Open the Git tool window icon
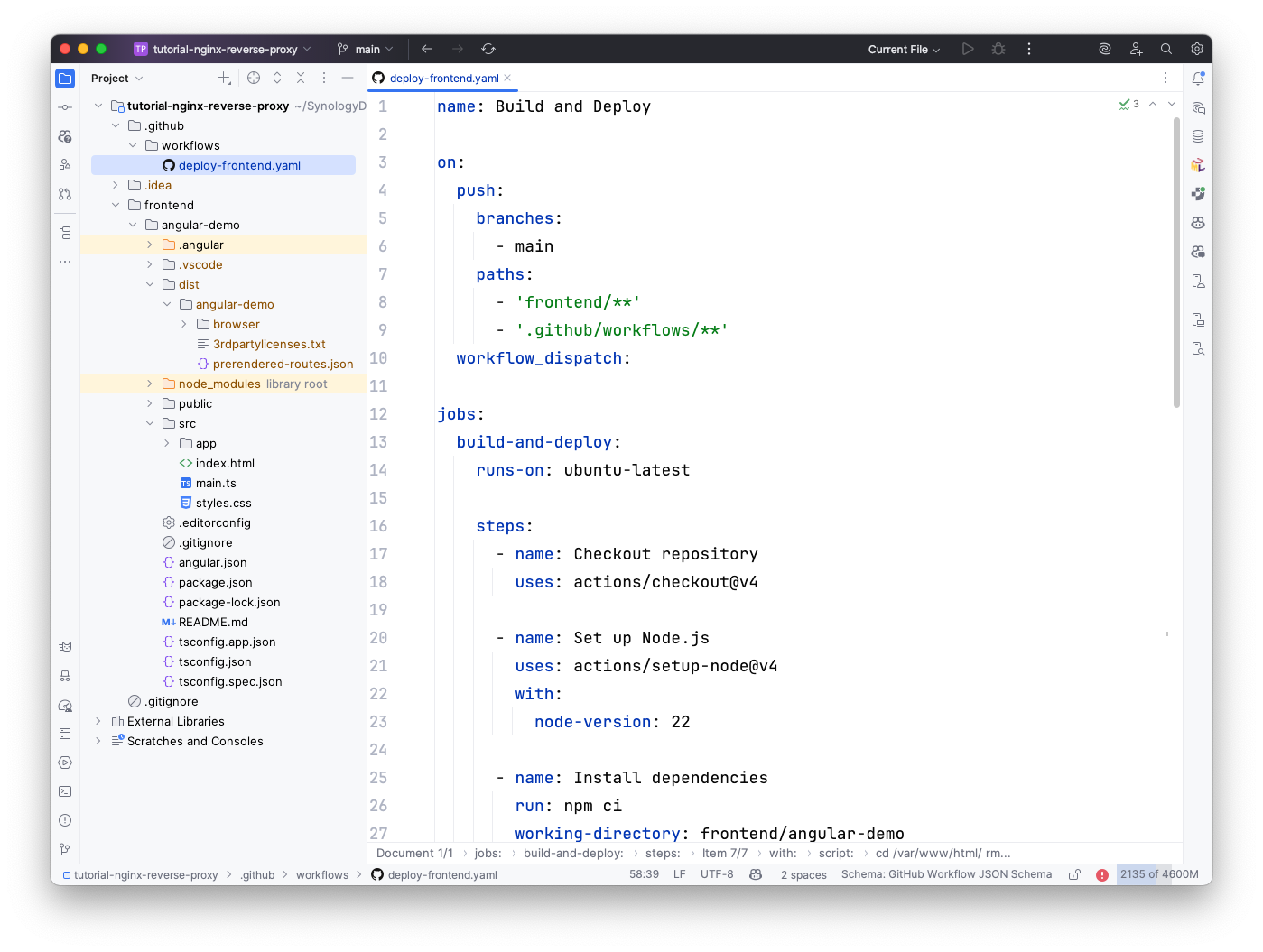The image size is (1263, 952). [65, 849]
